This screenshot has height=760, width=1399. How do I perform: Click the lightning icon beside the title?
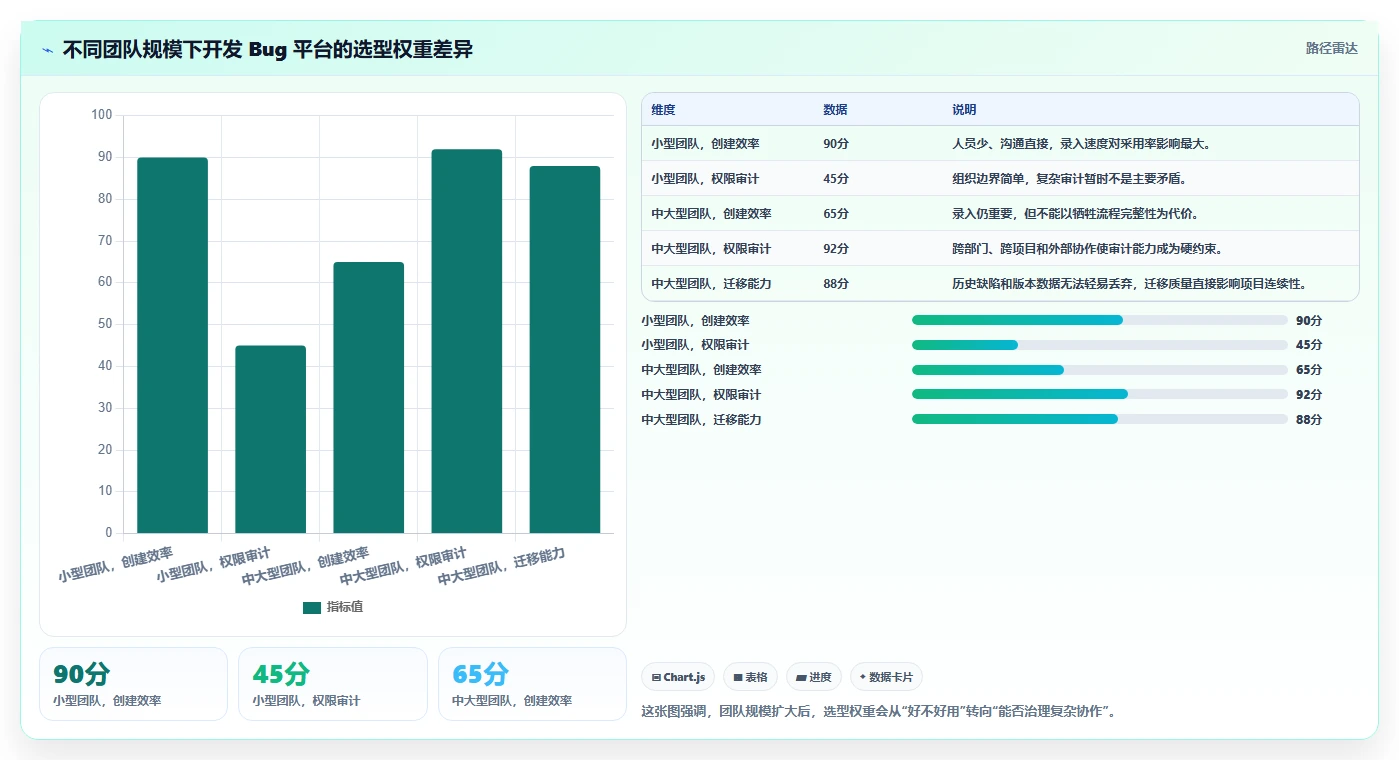click(x=48, y=50)
